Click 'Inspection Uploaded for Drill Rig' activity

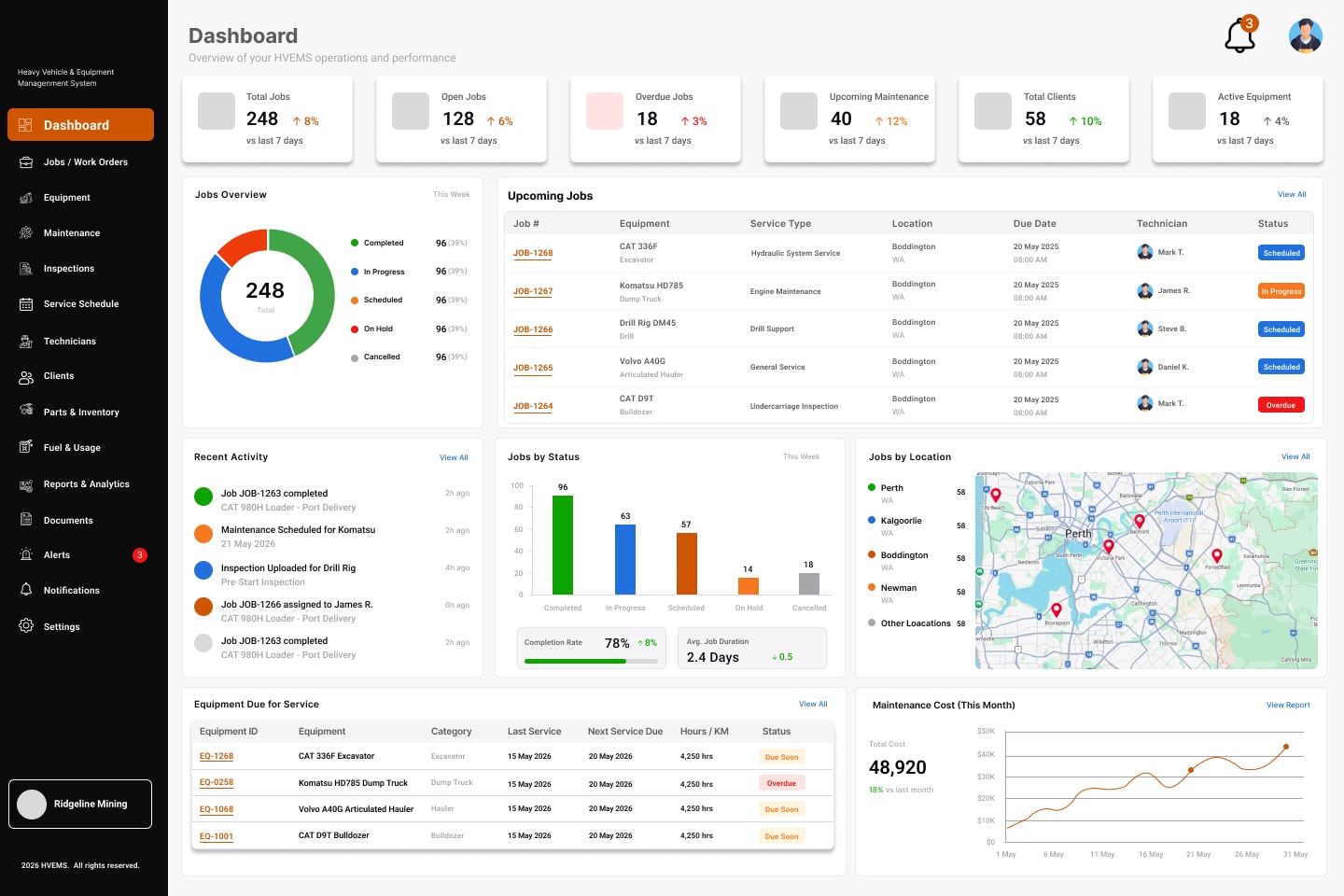coord(288,567)
